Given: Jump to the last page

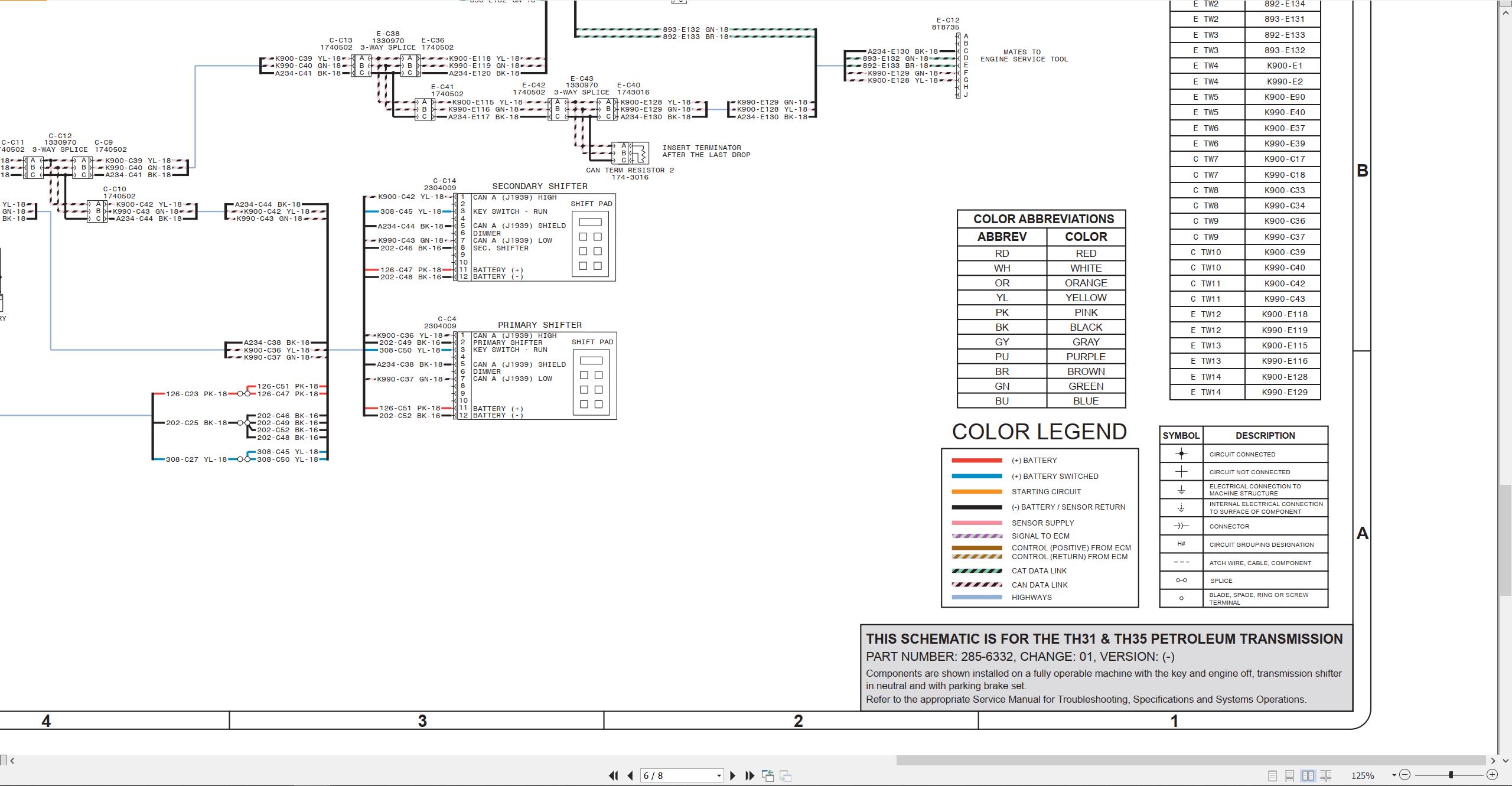Looking at the screenshot, I should click(x=750, y=775).
